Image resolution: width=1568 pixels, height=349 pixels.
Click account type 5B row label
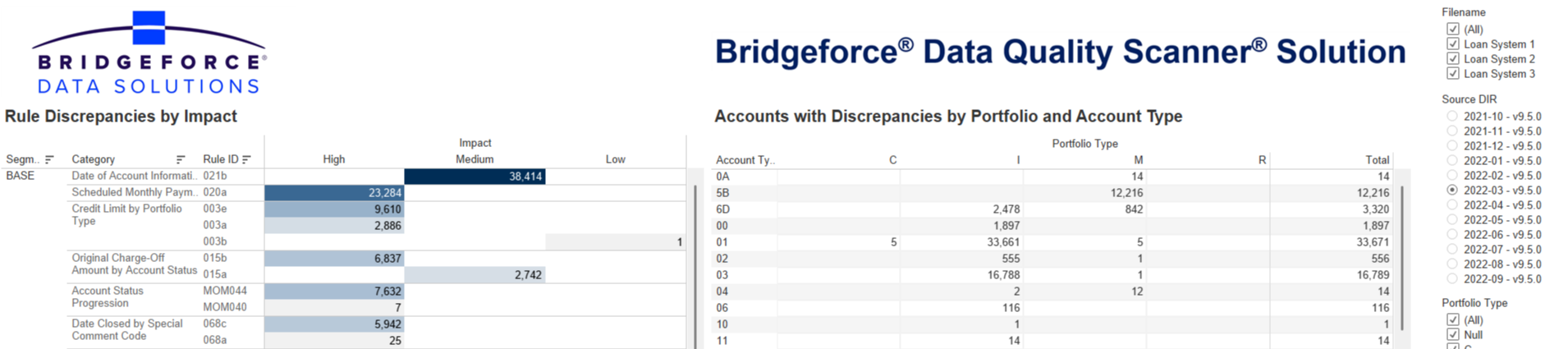[722, 193]
